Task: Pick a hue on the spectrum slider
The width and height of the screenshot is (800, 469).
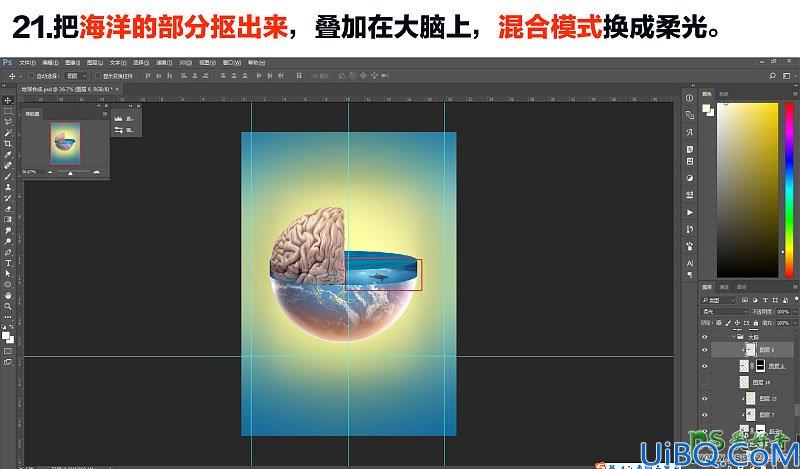Action: pyautogui.click(x=789, y=189)
